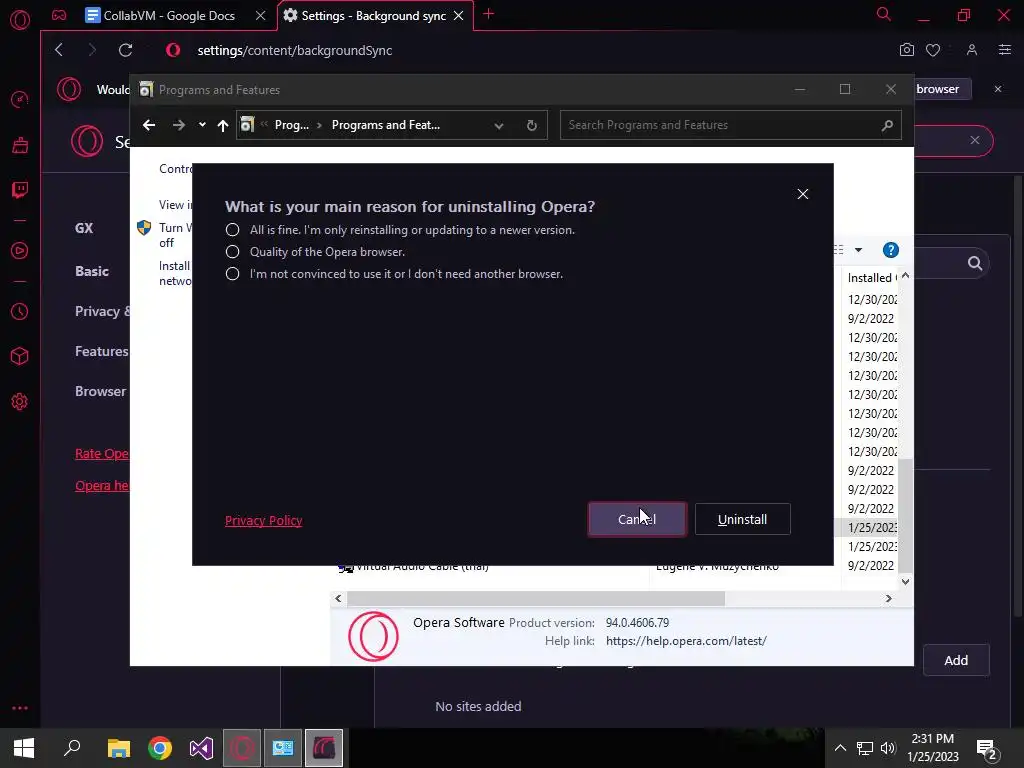Open the profile account icon in Opera
1024x768 pixels.
(x=972, y=50)
